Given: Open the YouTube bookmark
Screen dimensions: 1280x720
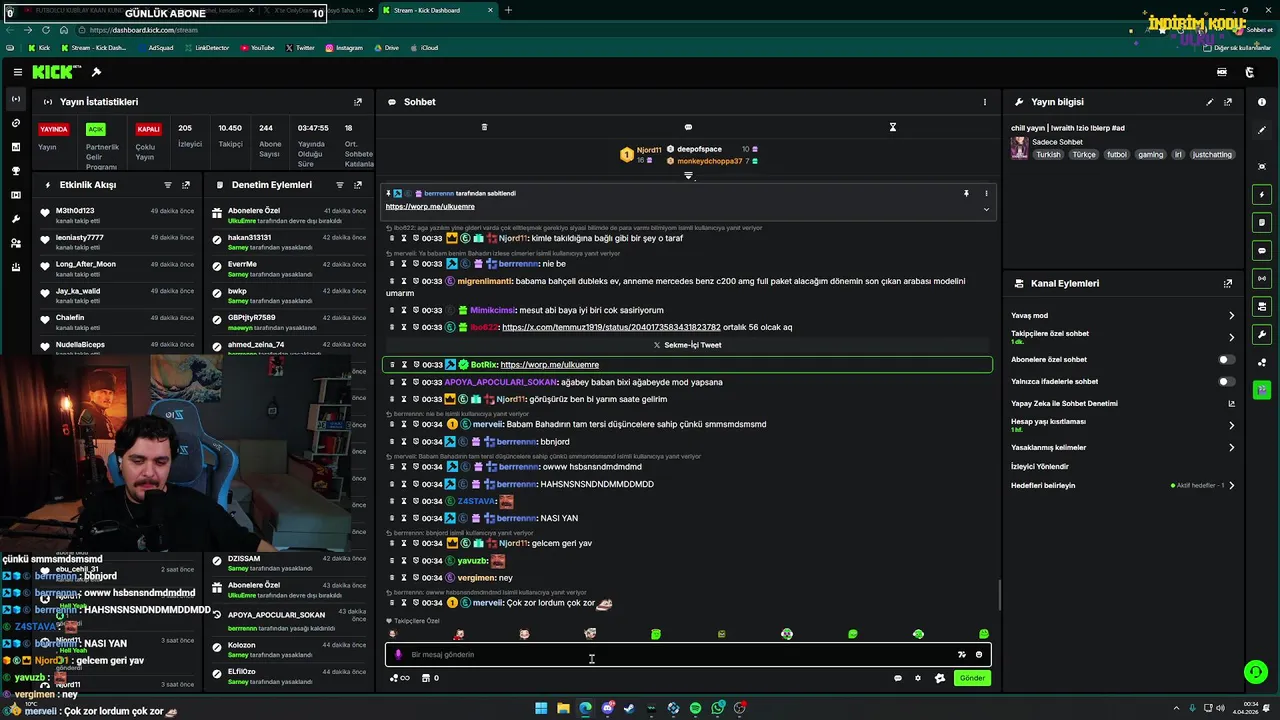Looking at the screenshot, I should (257, 47).
